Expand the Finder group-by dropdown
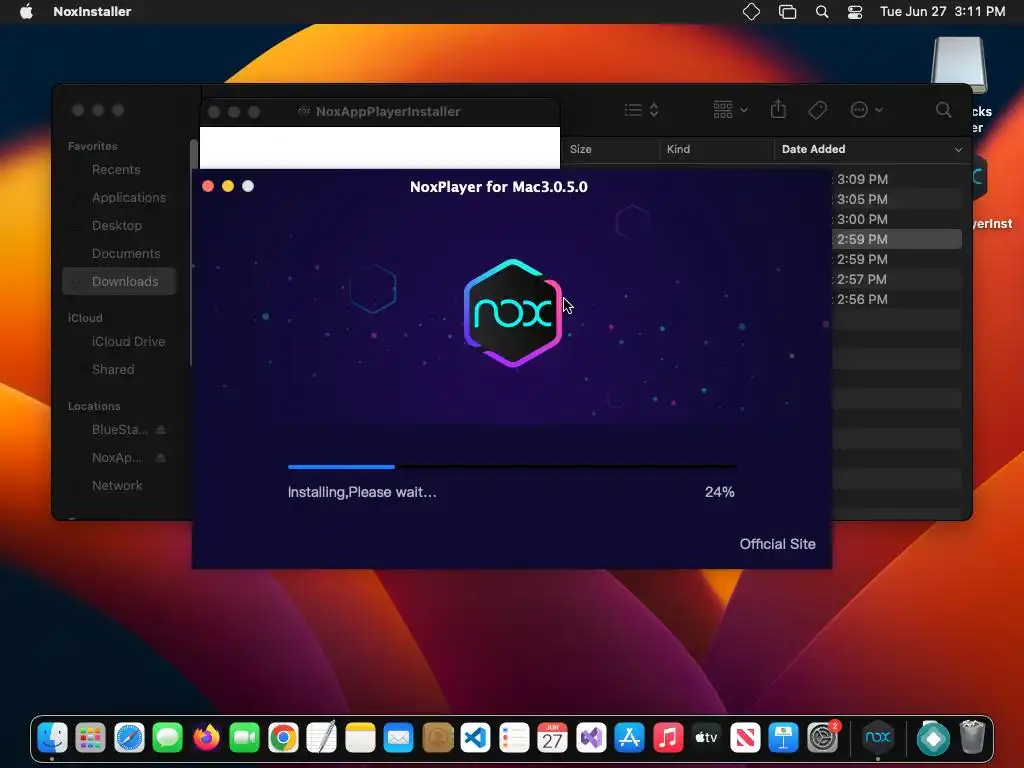 (x=730, y=110)
